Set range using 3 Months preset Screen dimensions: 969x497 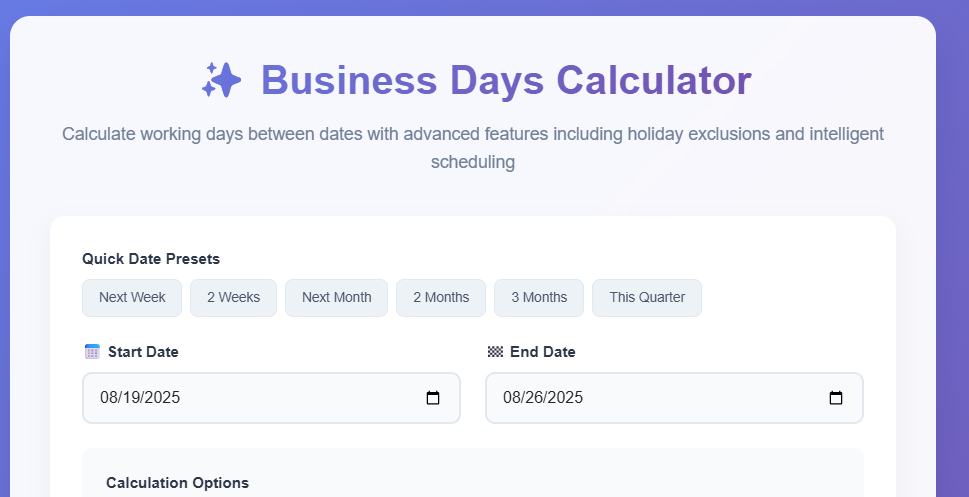click(538, 298)
